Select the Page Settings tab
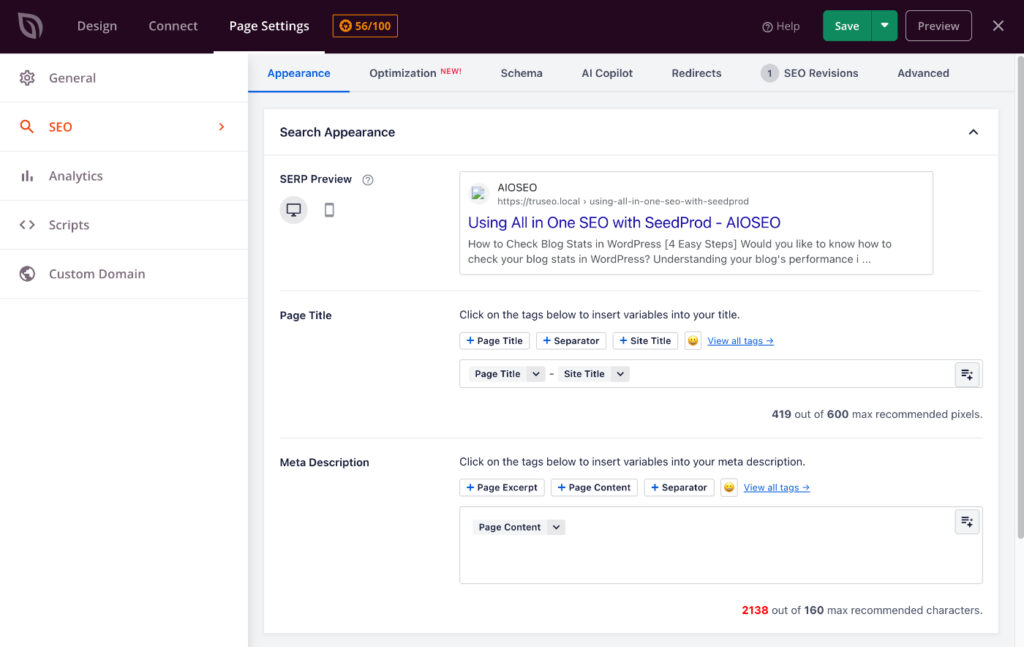 [269, 26]
